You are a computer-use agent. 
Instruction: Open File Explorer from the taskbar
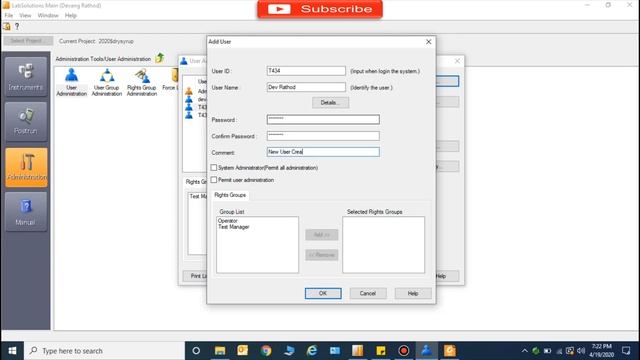220,351
